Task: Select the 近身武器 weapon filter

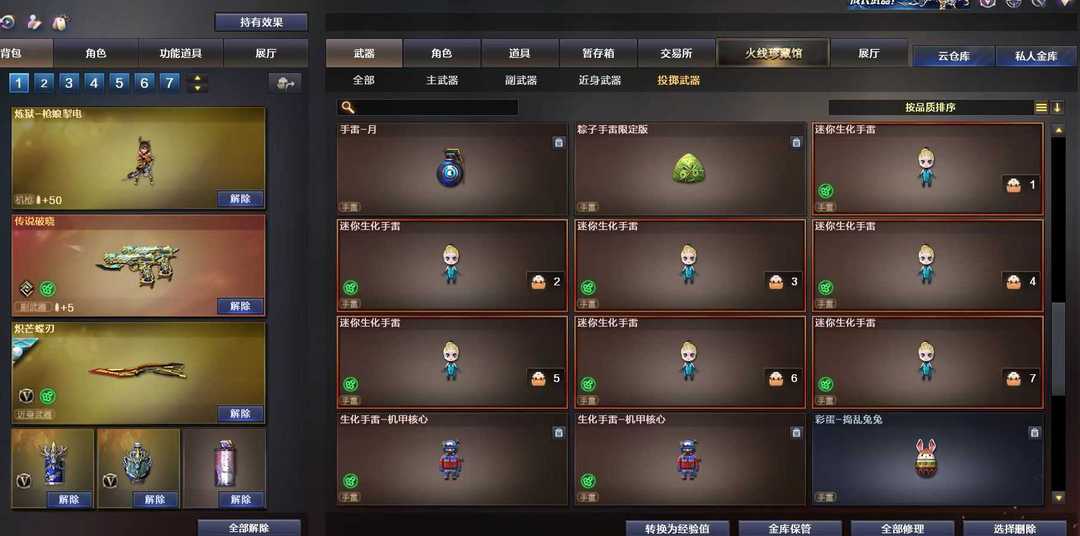Action: pos(600,81)
